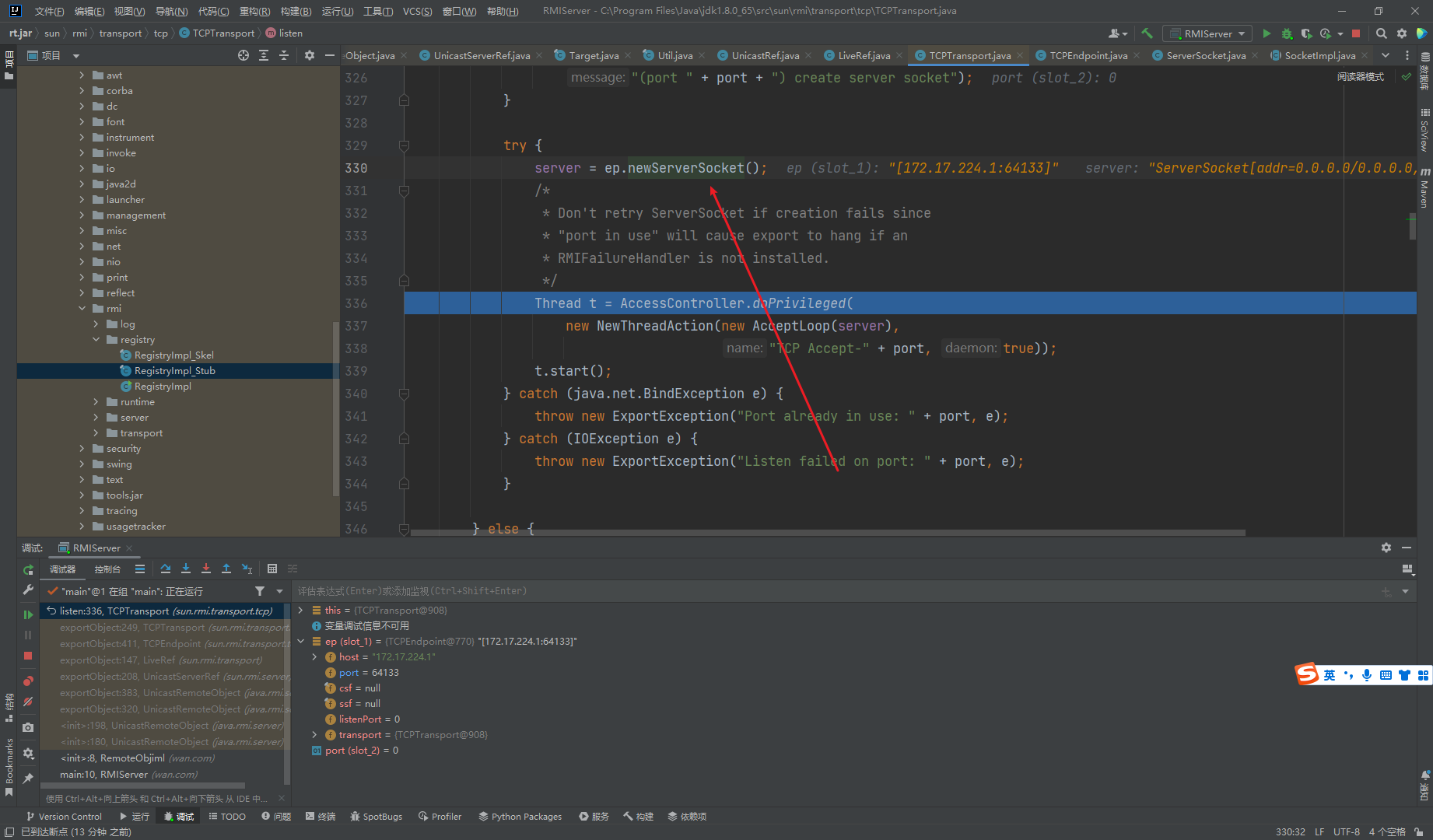Collapse the ep (slot_1) variable node

tap(301, 642)
